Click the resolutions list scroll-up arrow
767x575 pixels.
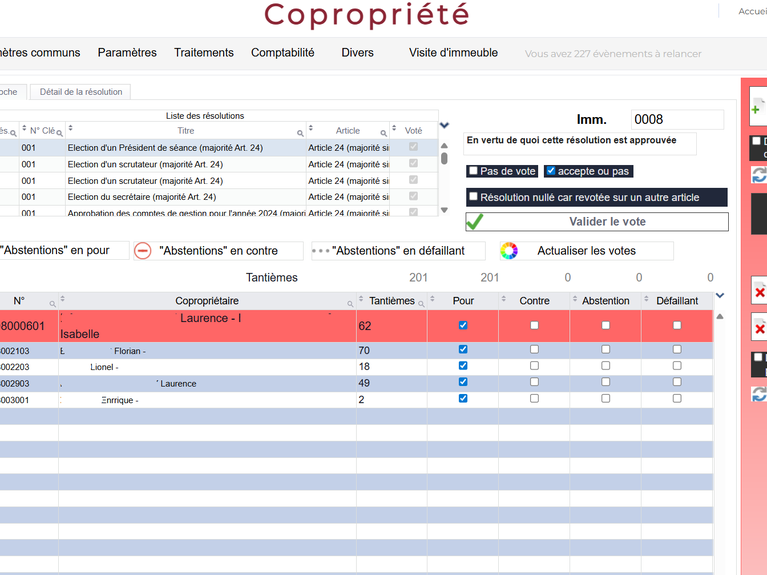click(444, 146)
